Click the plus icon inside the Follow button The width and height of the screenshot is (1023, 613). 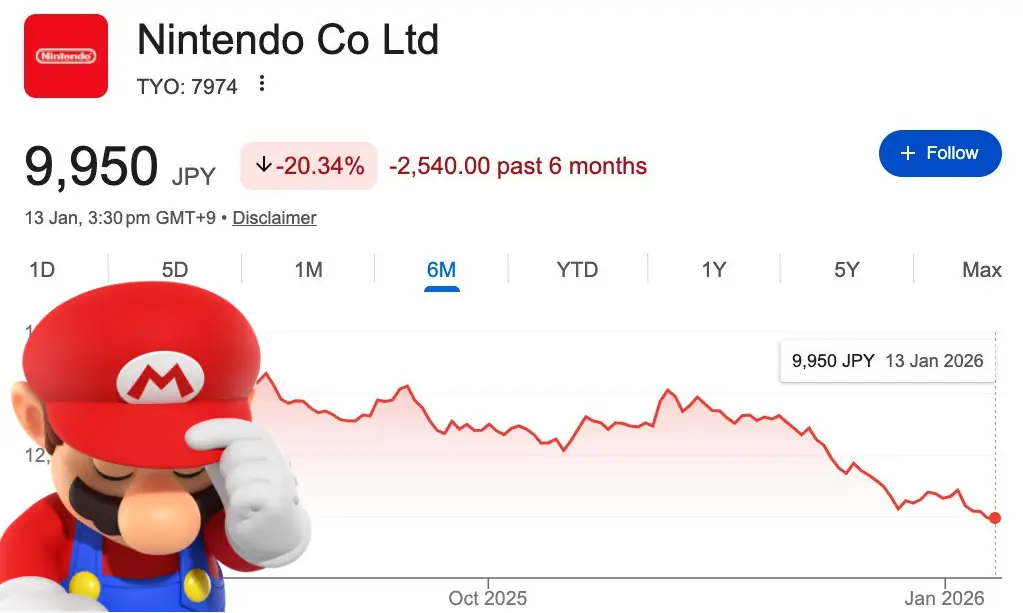point(908,153)
